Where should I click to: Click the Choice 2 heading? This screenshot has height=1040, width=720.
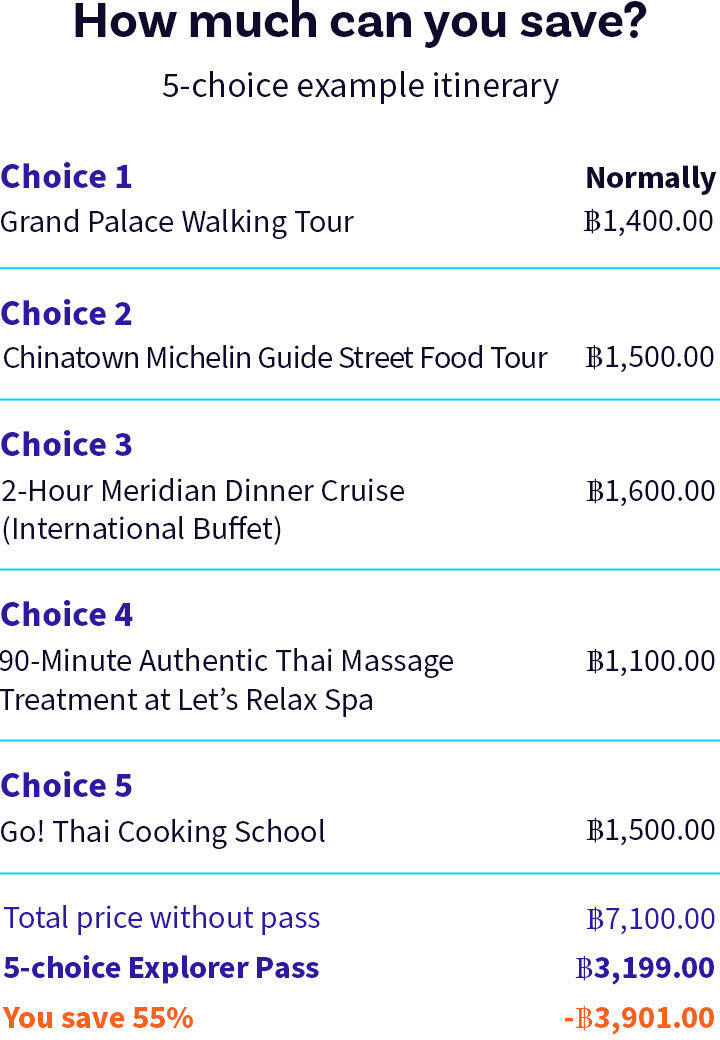66,313
